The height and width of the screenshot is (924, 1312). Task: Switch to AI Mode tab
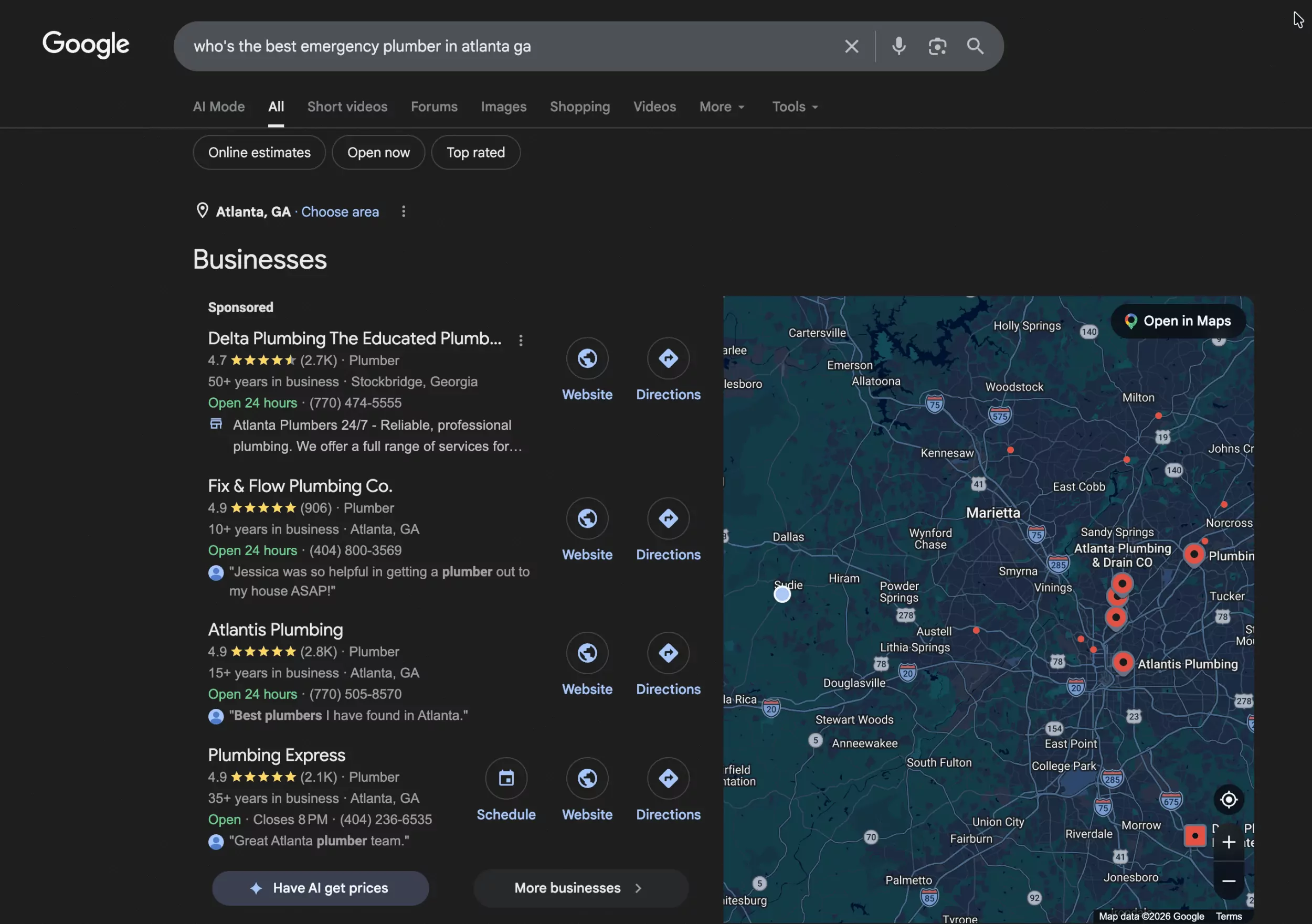[218, 107]
